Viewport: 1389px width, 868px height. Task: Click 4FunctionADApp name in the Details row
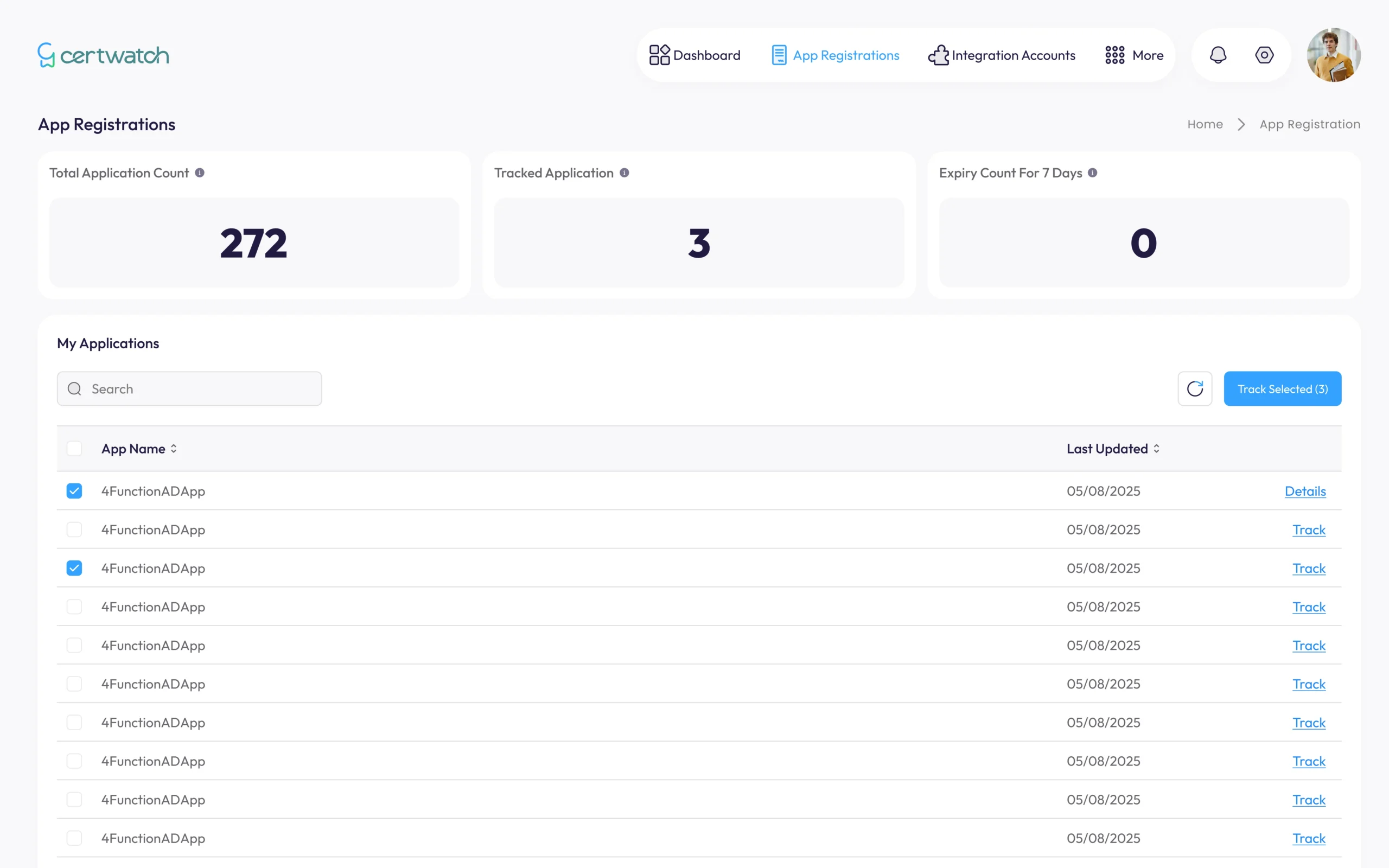tap(153, 492)
